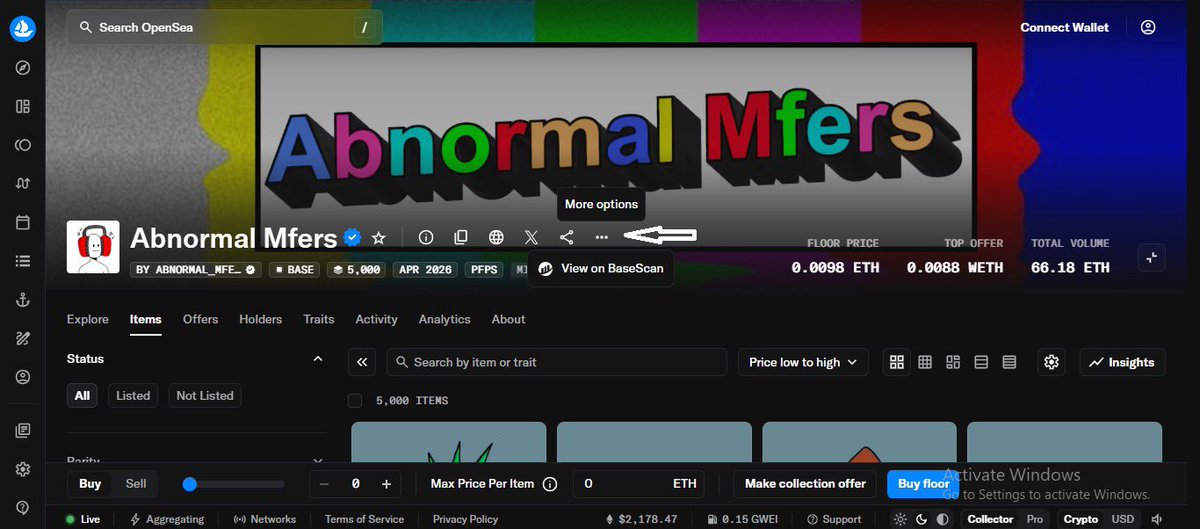Open the OpenSea home logo
Screen dimensions: 1200x529
pyautogui.click(x=22, y=28)
